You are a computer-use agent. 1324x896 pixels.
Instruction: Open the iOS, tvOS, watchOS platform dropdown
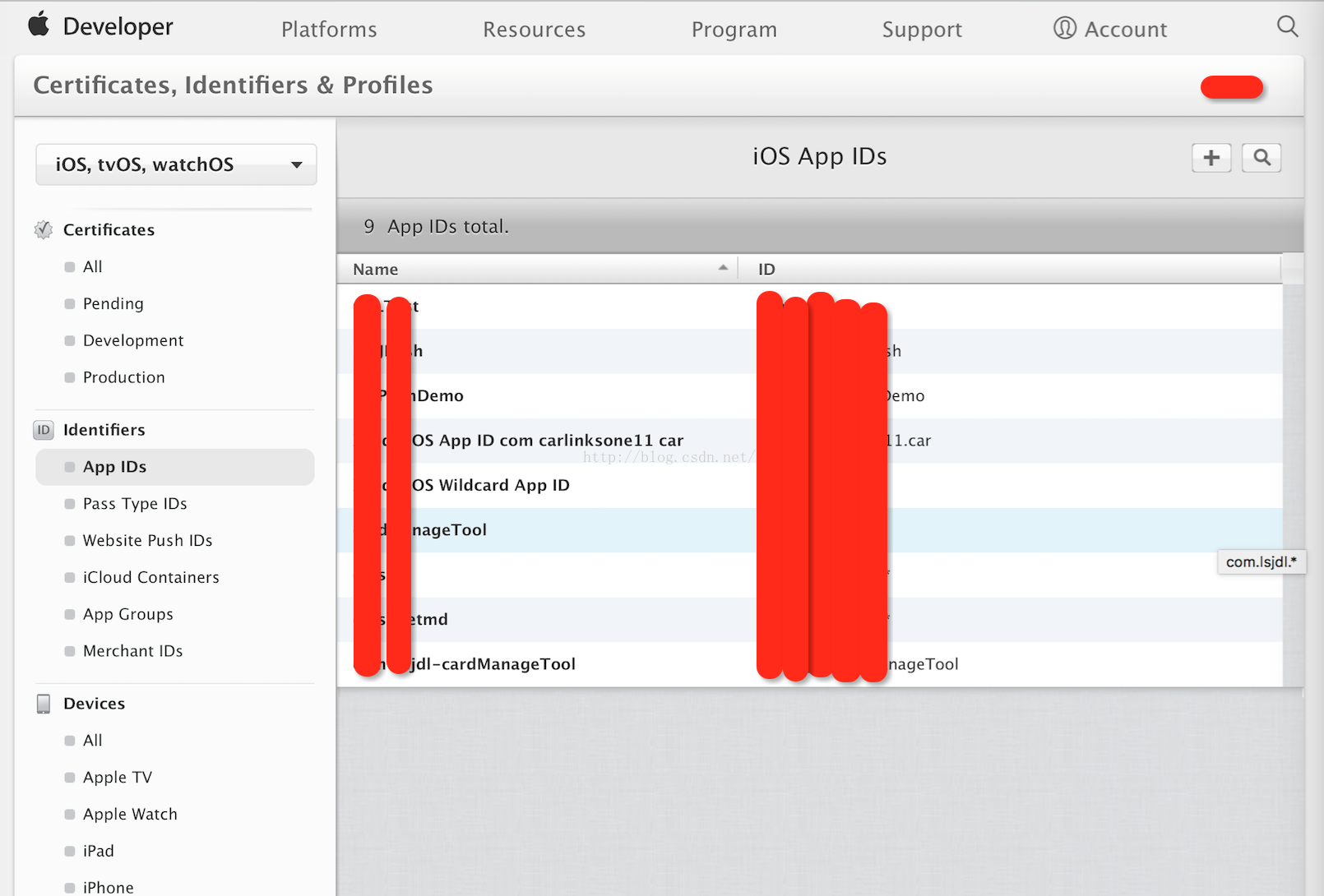point(176,164)
